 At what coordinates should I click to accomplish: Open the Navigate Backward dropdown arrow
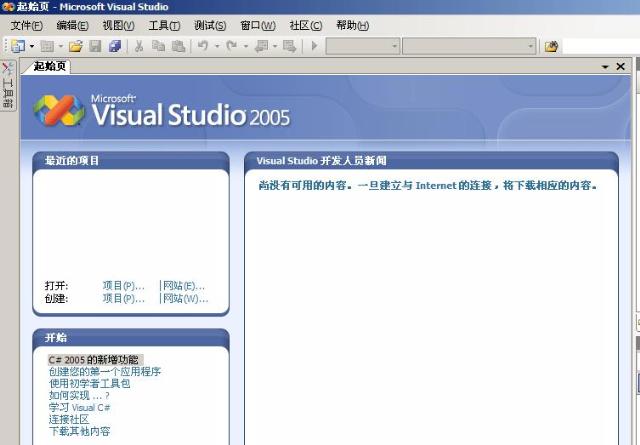click(x=275, y=46)
